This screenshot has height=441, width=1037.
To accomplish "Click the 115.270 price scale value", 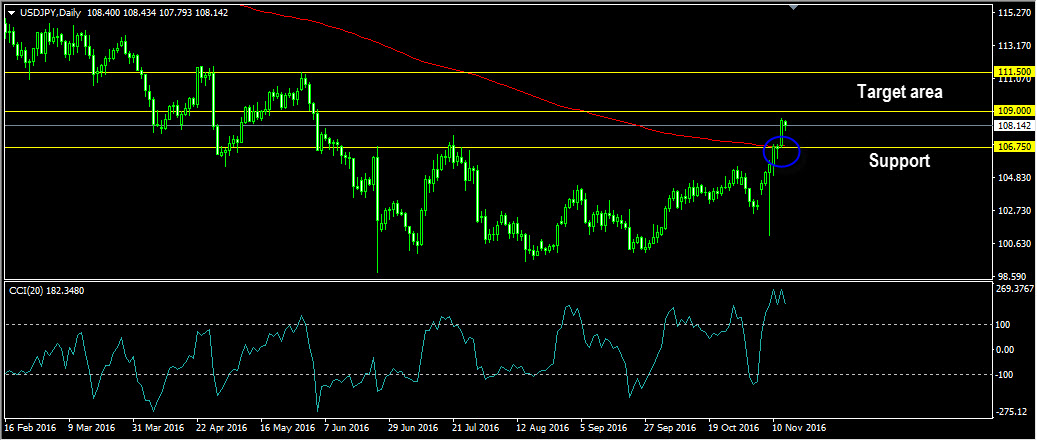I will 1017,12.
